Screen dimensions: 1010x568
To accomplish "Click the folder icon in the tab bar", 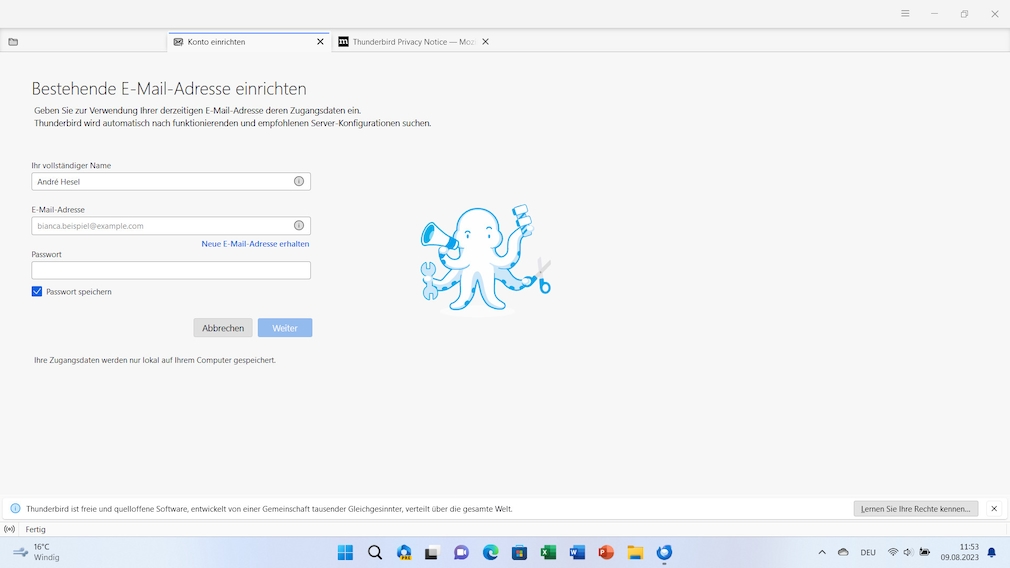I will [13, 42].
